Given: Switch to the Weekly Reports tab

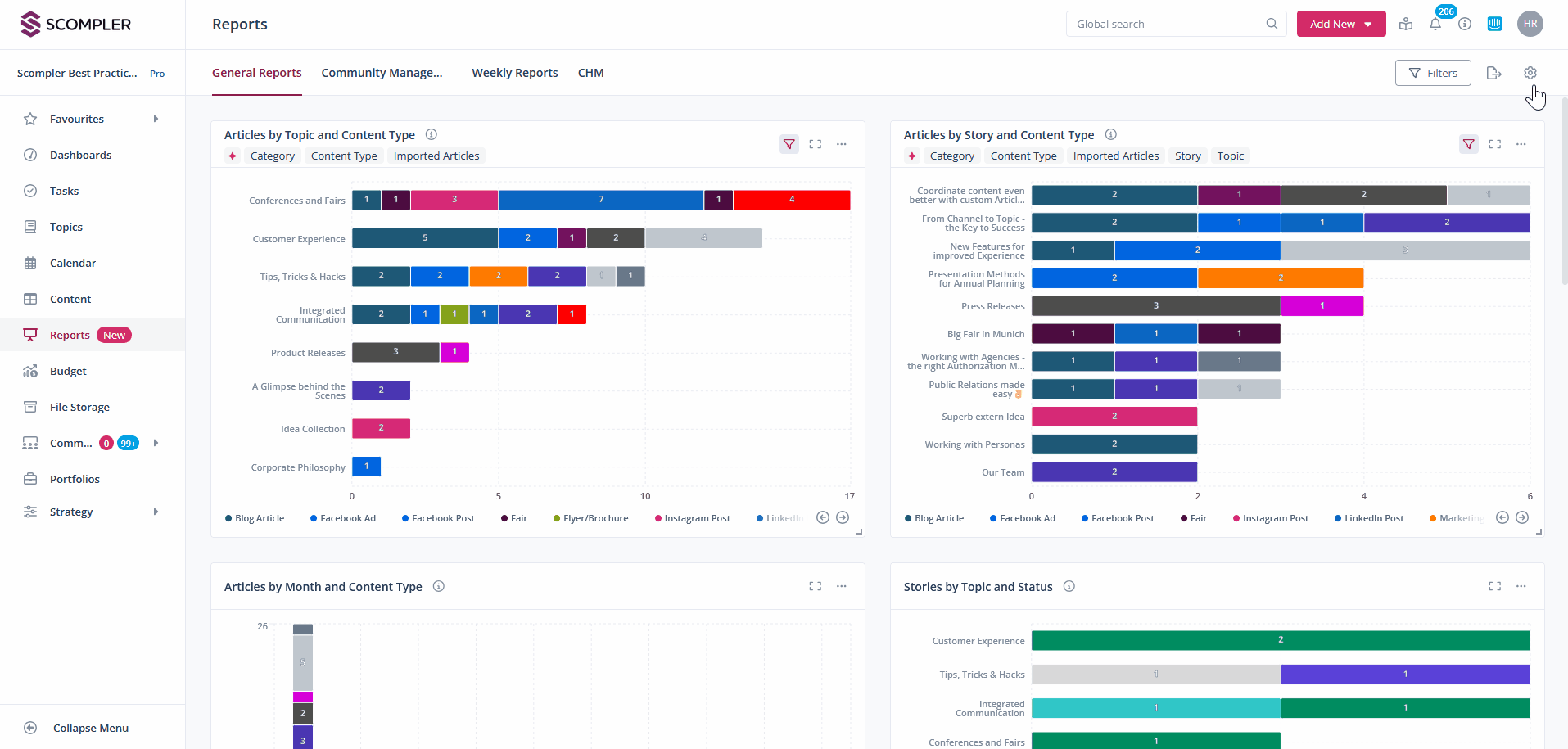Looking at the screenshot, I should tap(514, 73).
